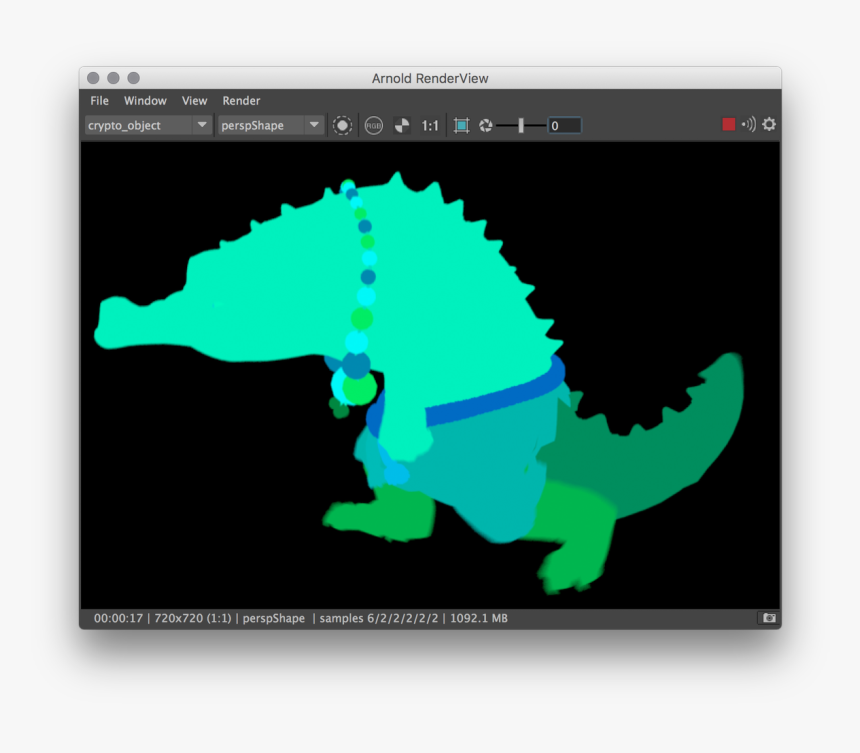Image resolution: width=860 pixels, height=753 pixels.
Task: Click the RGB channel display icon
Action: click(x=374, y=126)
